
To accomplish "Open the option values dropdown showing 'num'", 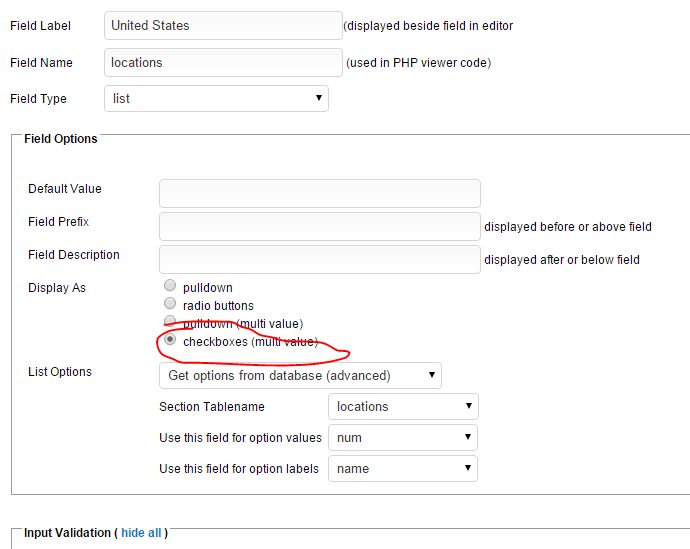I will click(403, 437).
